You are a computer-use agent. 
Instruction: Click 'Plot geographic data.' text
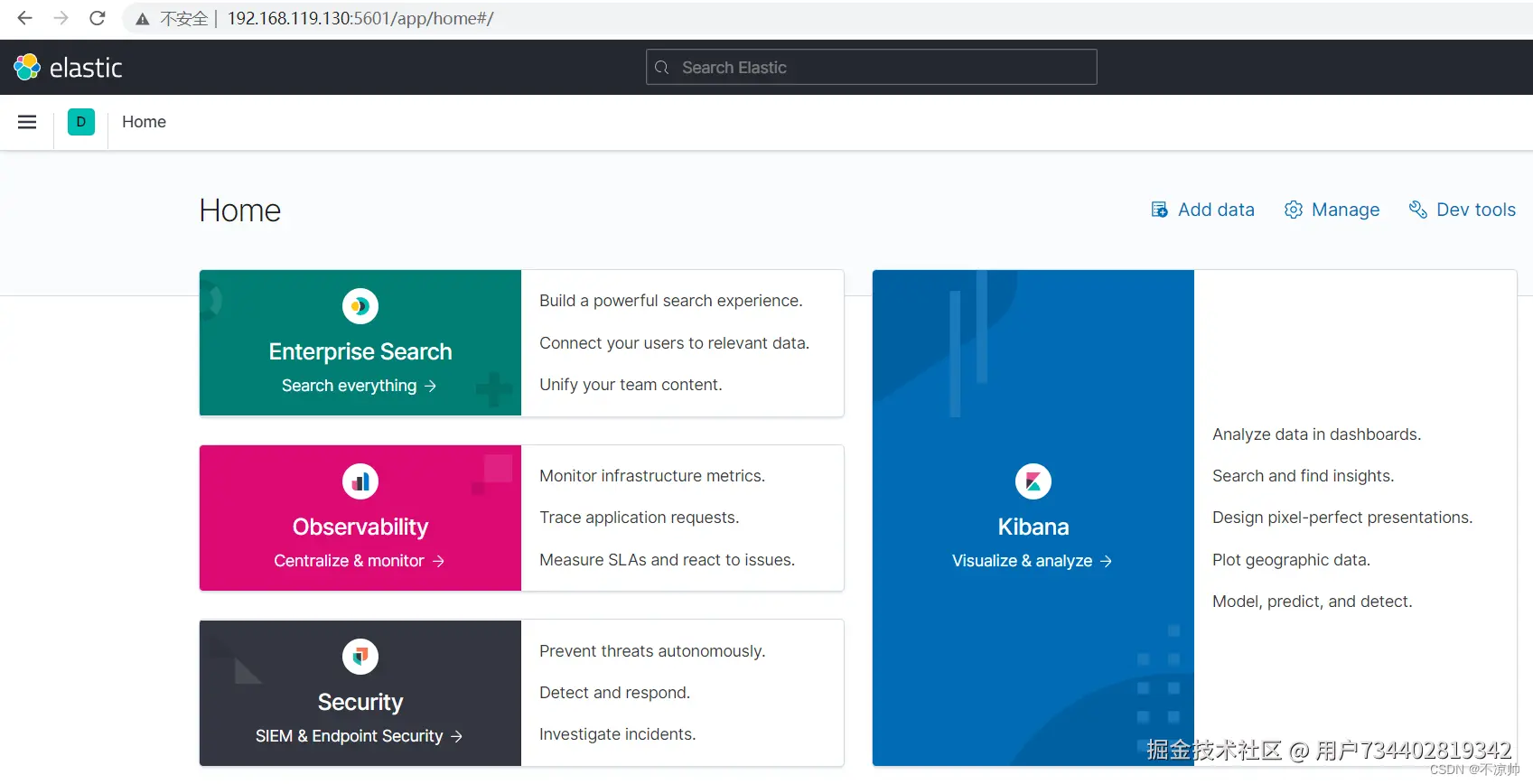[x=1291, y=560]
